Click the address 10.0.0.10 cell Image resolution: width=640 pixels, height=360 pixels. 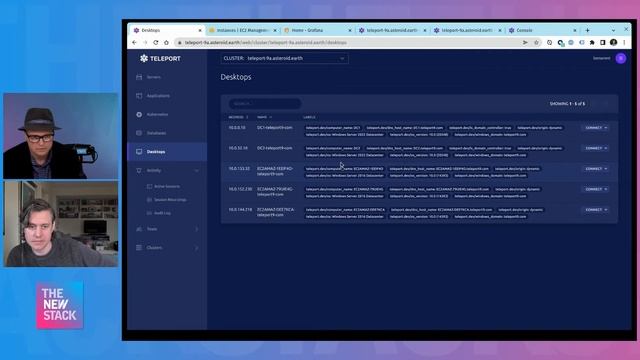tap(237, 127)
